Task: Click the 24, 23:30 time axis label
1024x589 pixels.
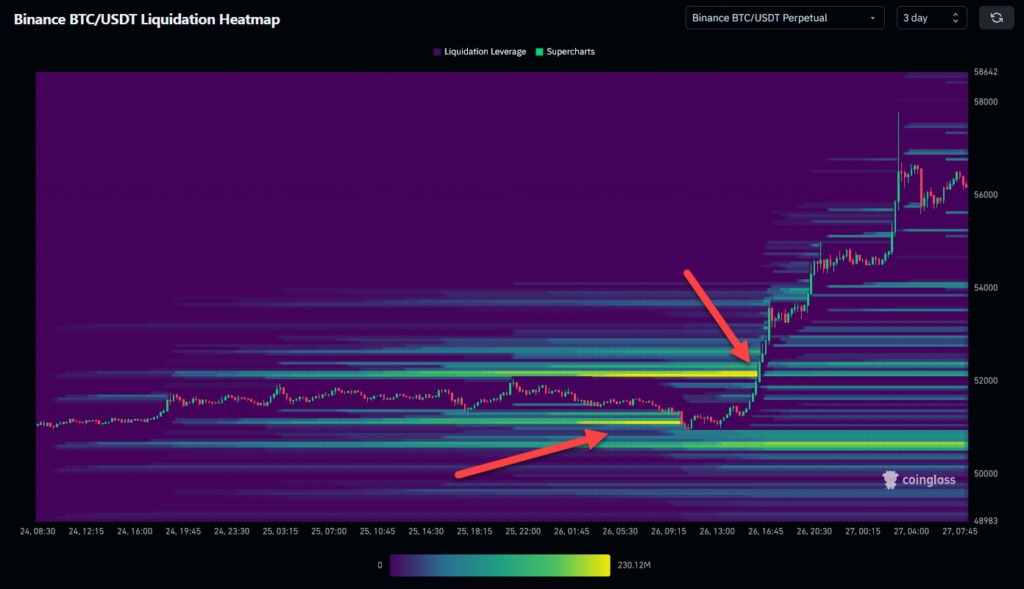Action: coord(232,532)
